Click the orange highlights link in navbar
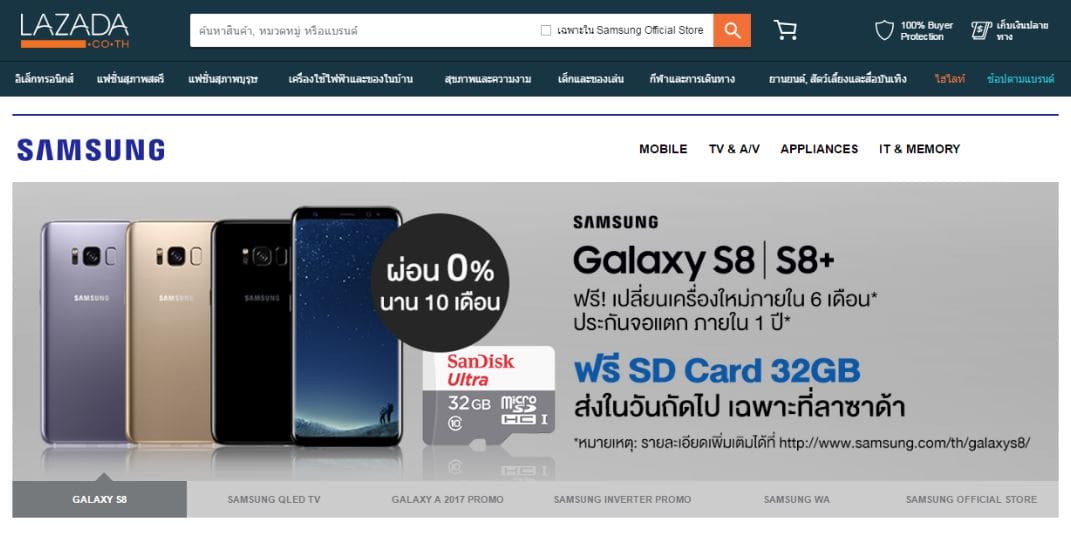 click(949, 79)
